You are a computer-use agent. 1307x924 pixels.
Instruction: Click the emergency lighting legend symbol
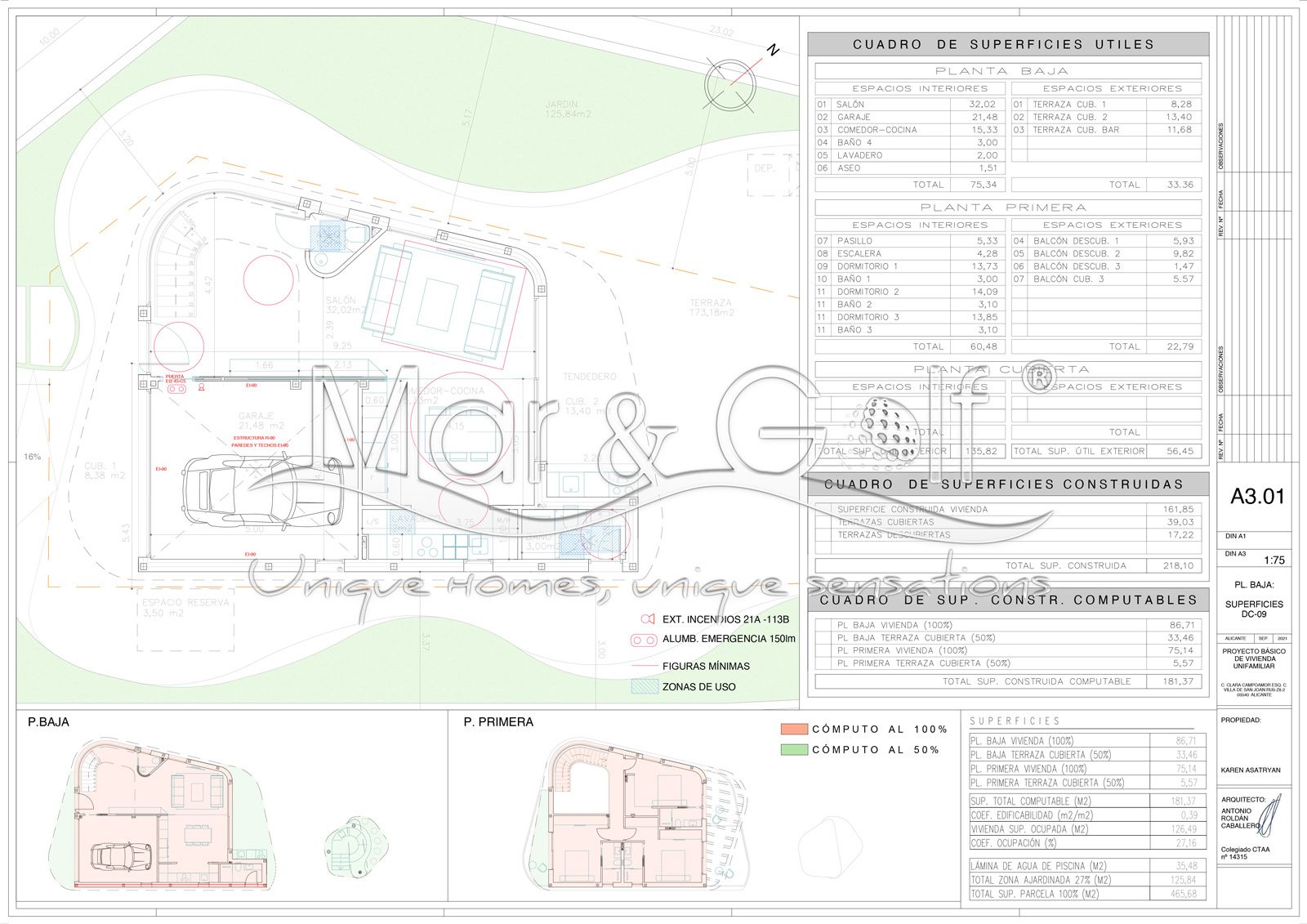point(644,639)
